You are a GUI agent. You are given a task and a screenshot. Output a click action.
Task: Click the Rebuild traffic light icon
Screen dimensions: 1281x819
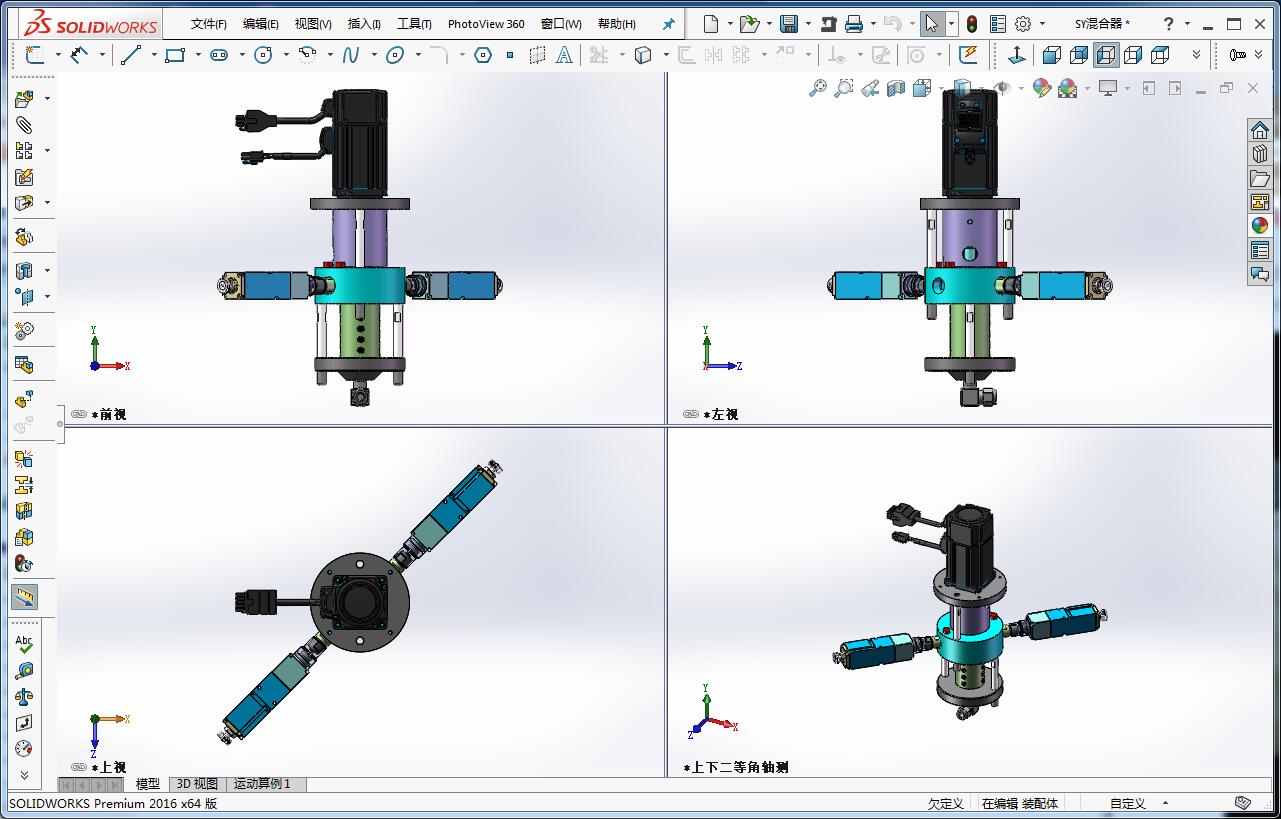pos(971,24)
